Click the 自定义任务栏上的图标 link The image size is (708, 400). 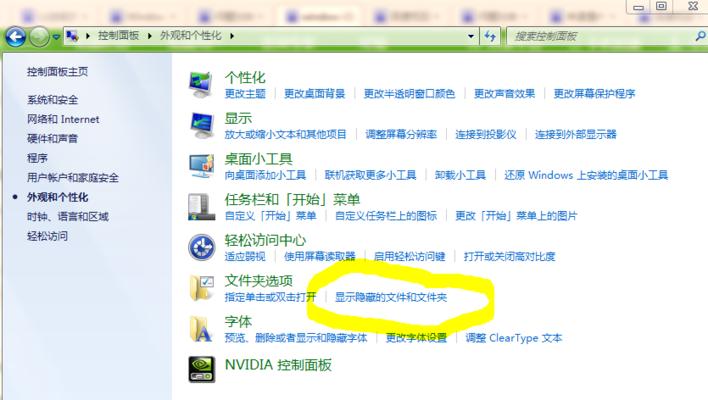386,216
